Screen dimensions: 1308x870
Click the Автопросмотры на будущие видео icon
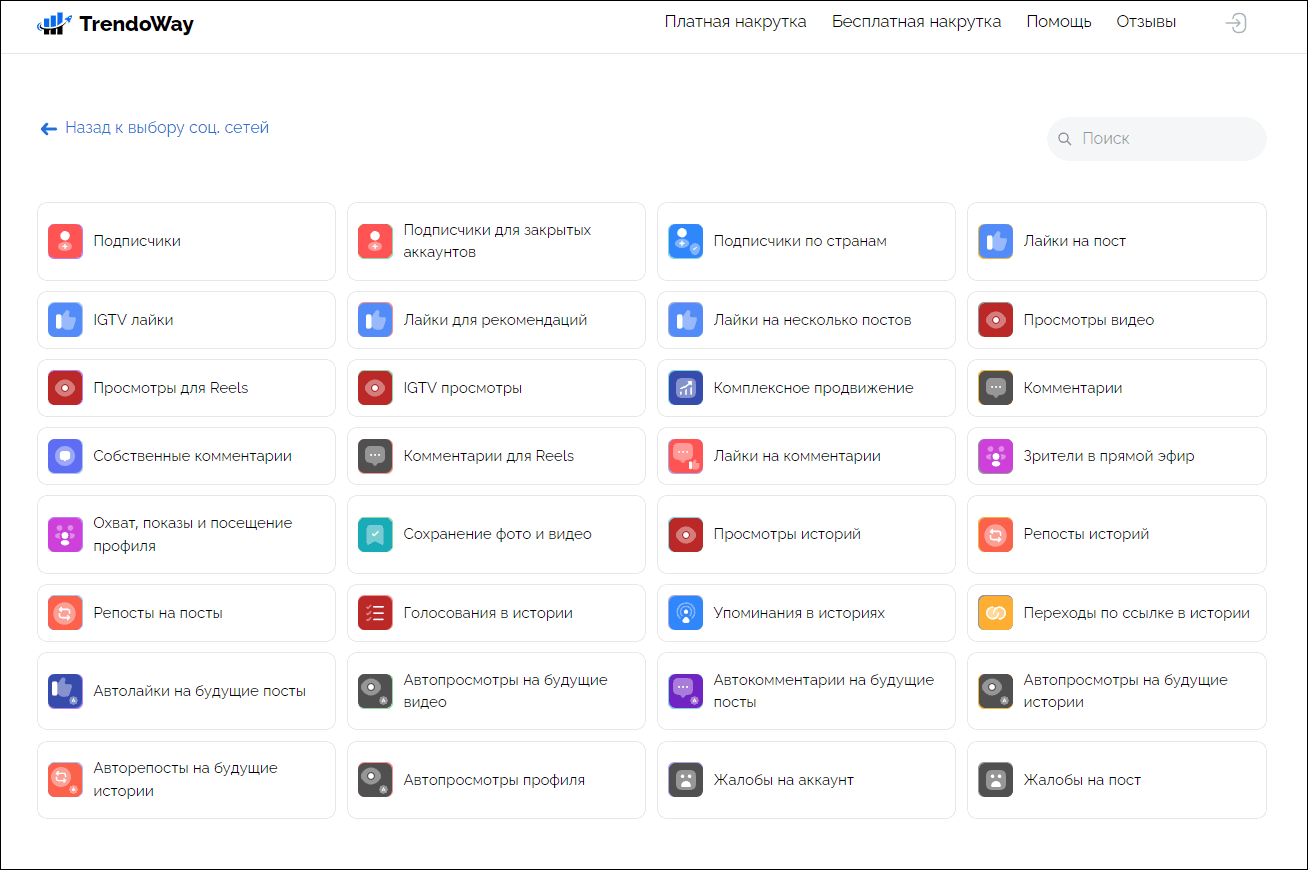coord(375,691)
